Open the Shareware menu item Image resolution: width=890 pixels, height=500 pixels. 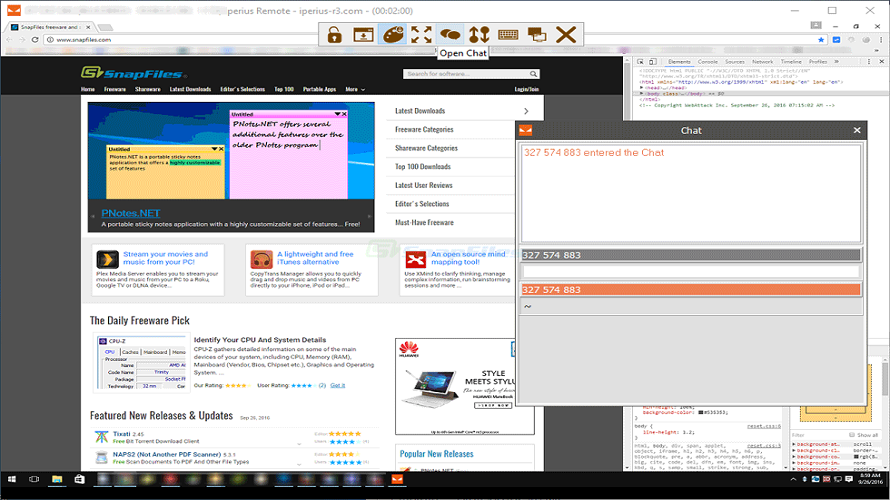(x=148, y=89)
